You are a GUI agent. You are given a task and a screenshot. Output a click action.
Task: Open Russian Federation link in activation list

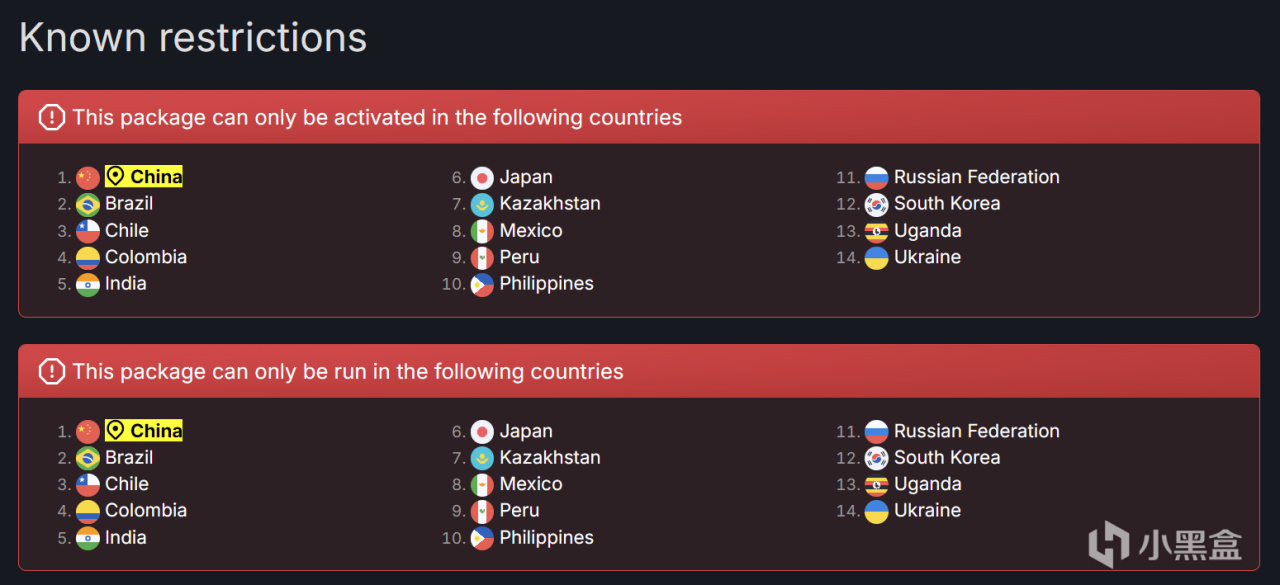pyautogui.click(x=976, y=177)
